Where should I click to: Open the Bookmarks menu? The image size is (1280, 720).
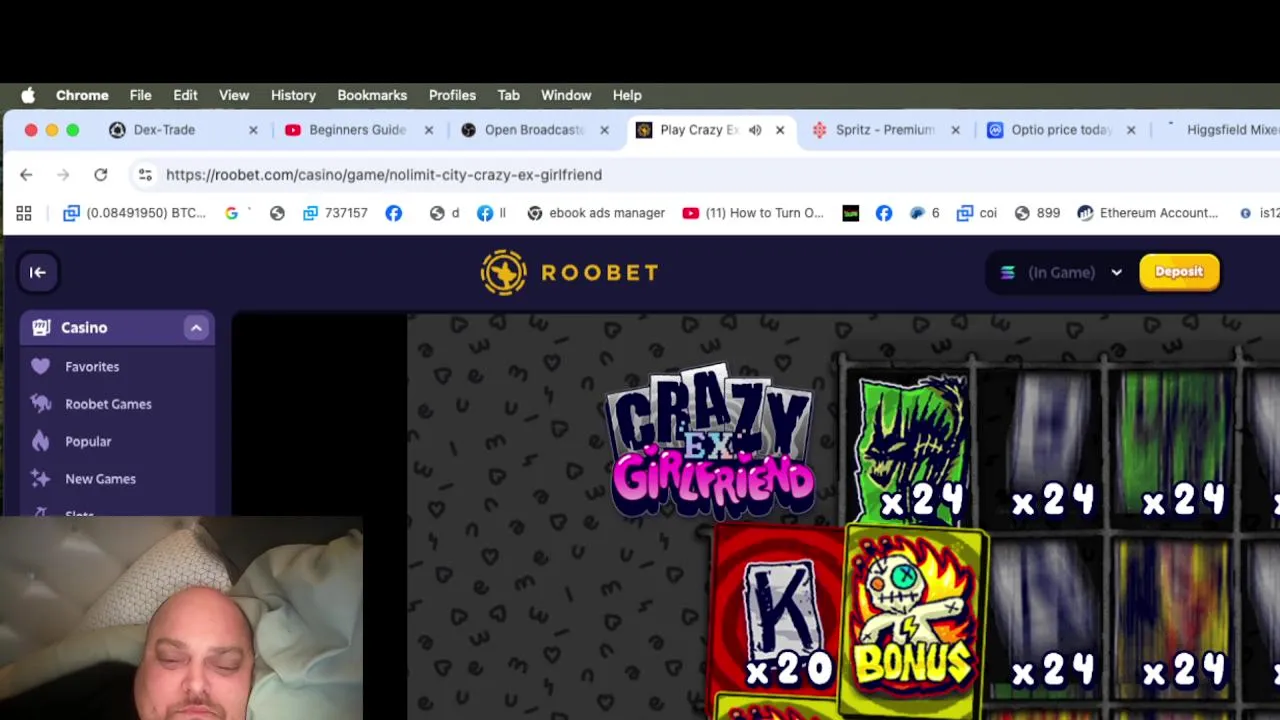tap(372, 95)
